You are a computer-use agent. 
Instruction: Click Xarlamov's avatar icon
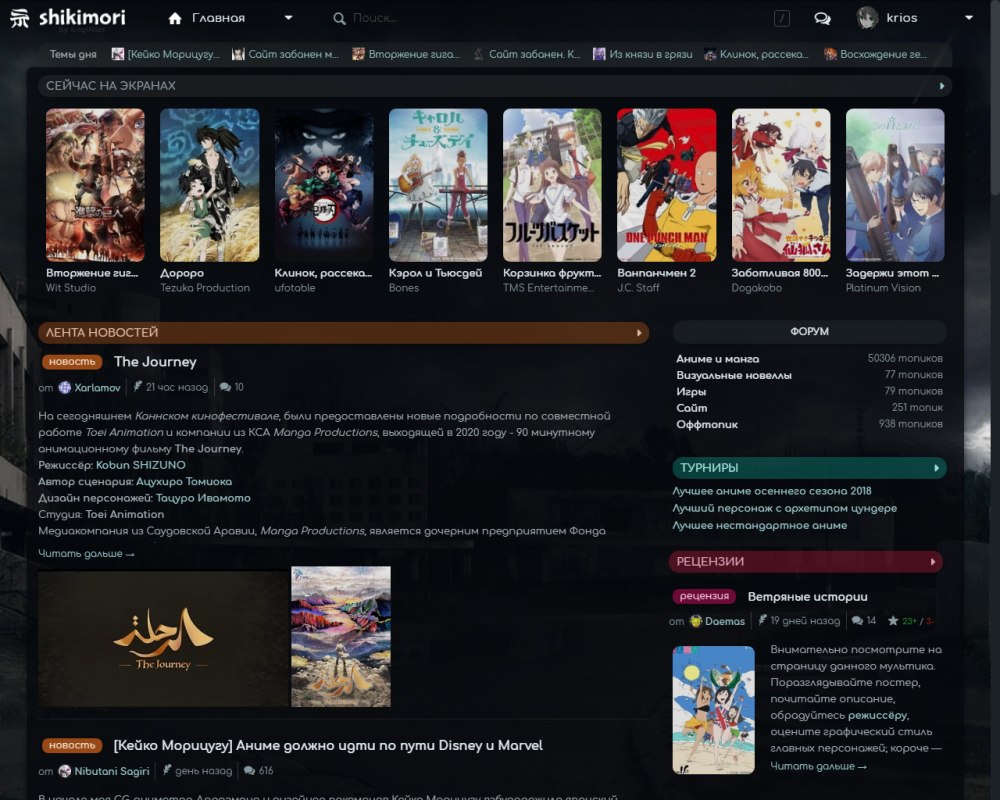coord(64,387)
